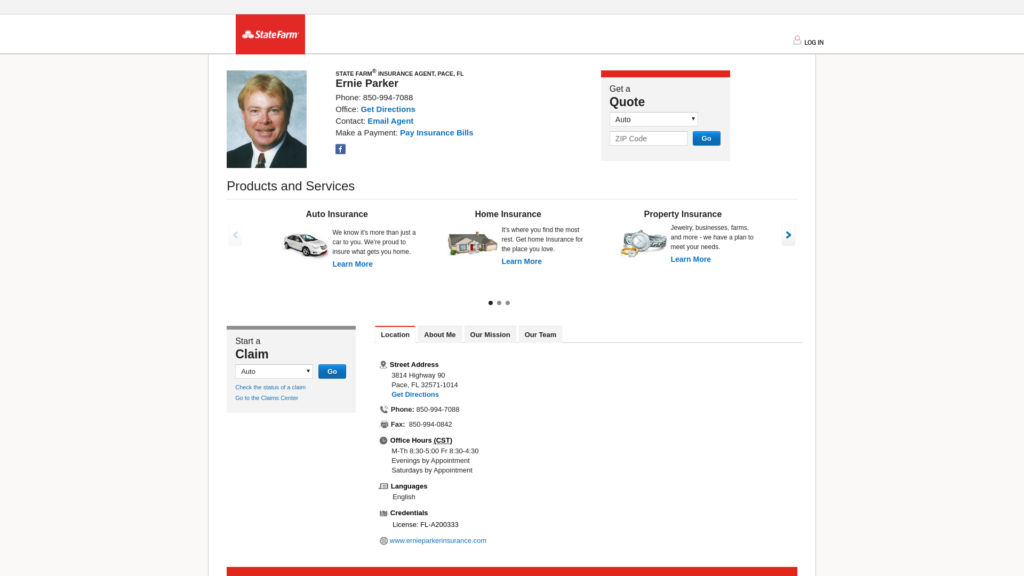1024x576 pixels.
Task: Open the Our Team tab
Action: click(x=540, y=335)
